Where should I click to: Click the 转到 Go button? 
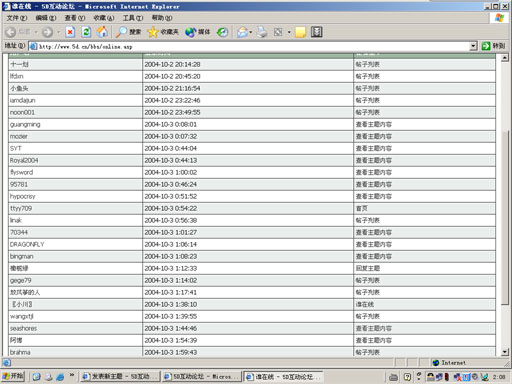point(493,46)
